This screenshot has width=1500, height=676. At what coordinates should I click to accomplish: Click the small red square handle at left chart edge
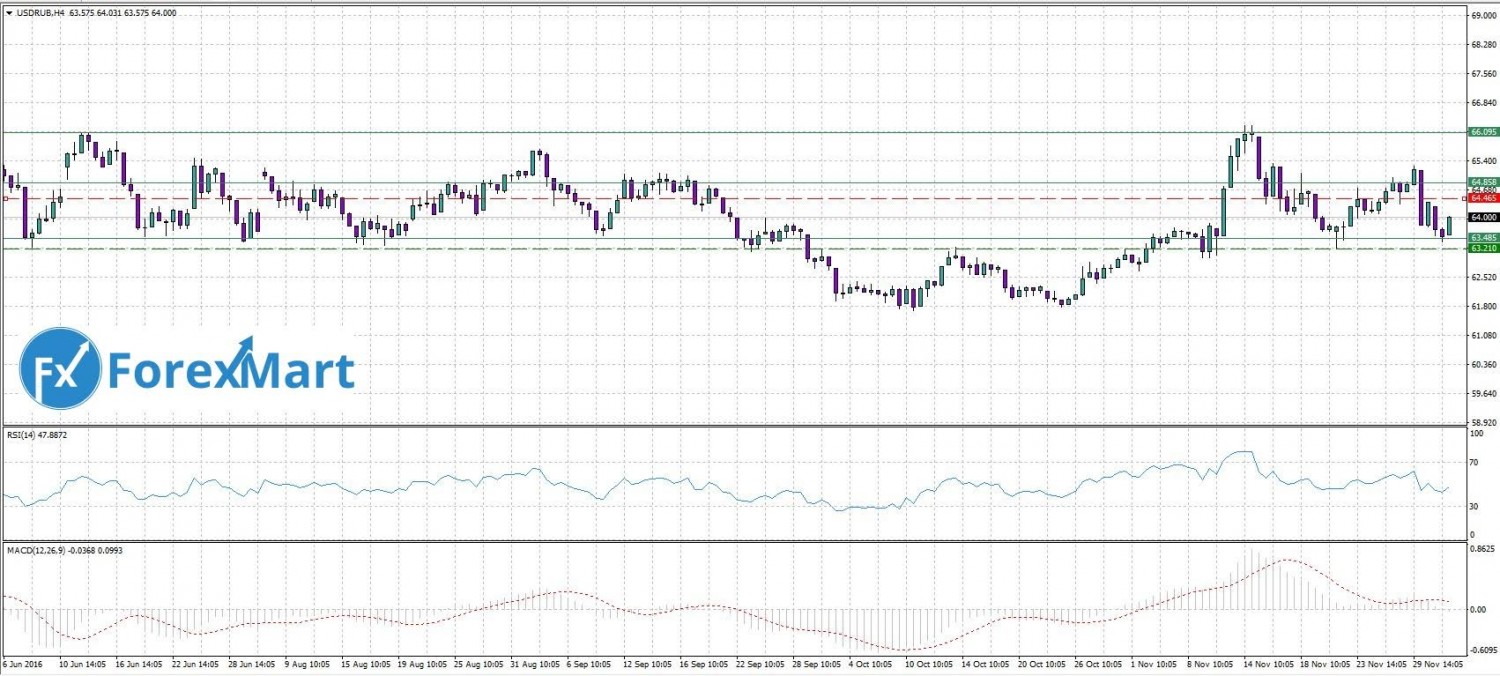(5, 198)
